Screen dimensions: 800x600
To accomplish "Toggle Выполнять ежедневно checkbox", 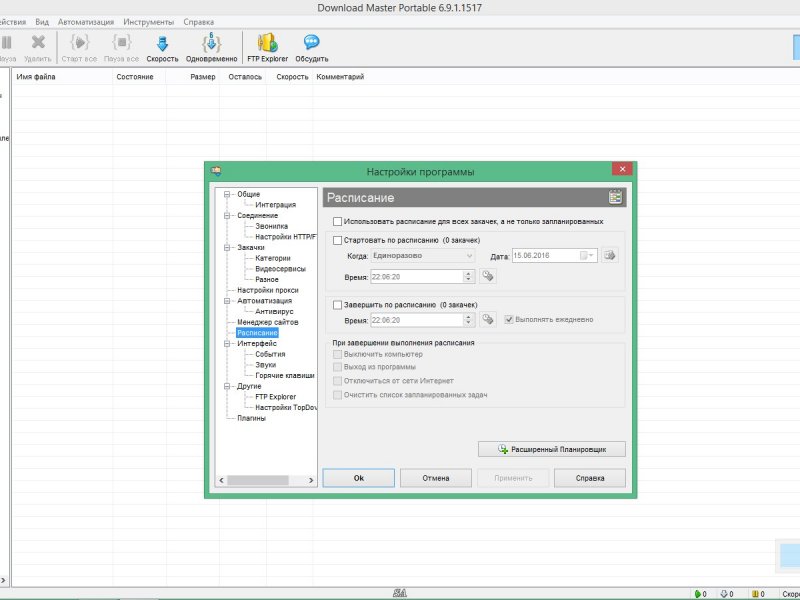I will (x=509, y=319).
